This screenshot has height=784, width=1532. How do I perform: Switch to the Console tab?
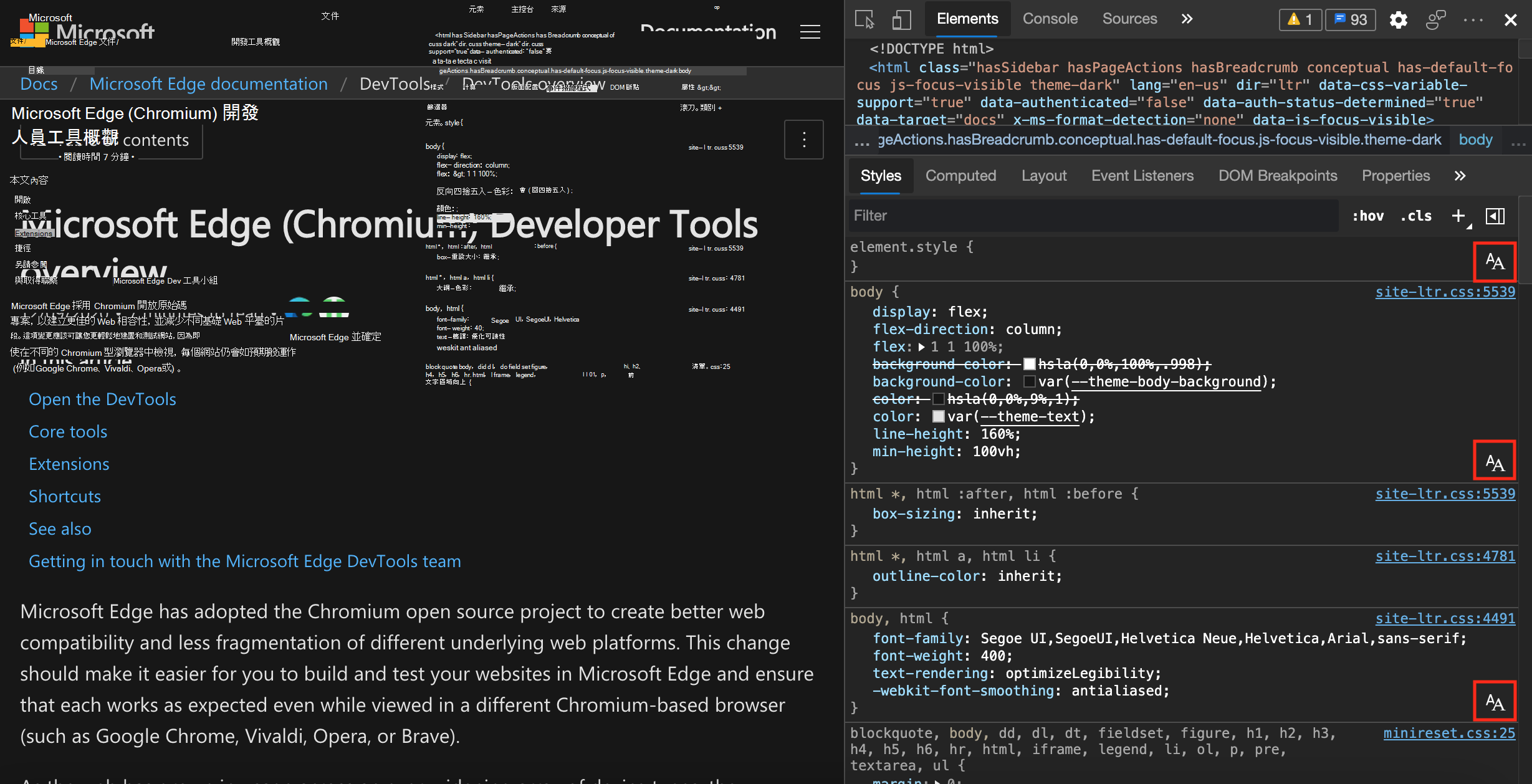(x=1050, y=19)
